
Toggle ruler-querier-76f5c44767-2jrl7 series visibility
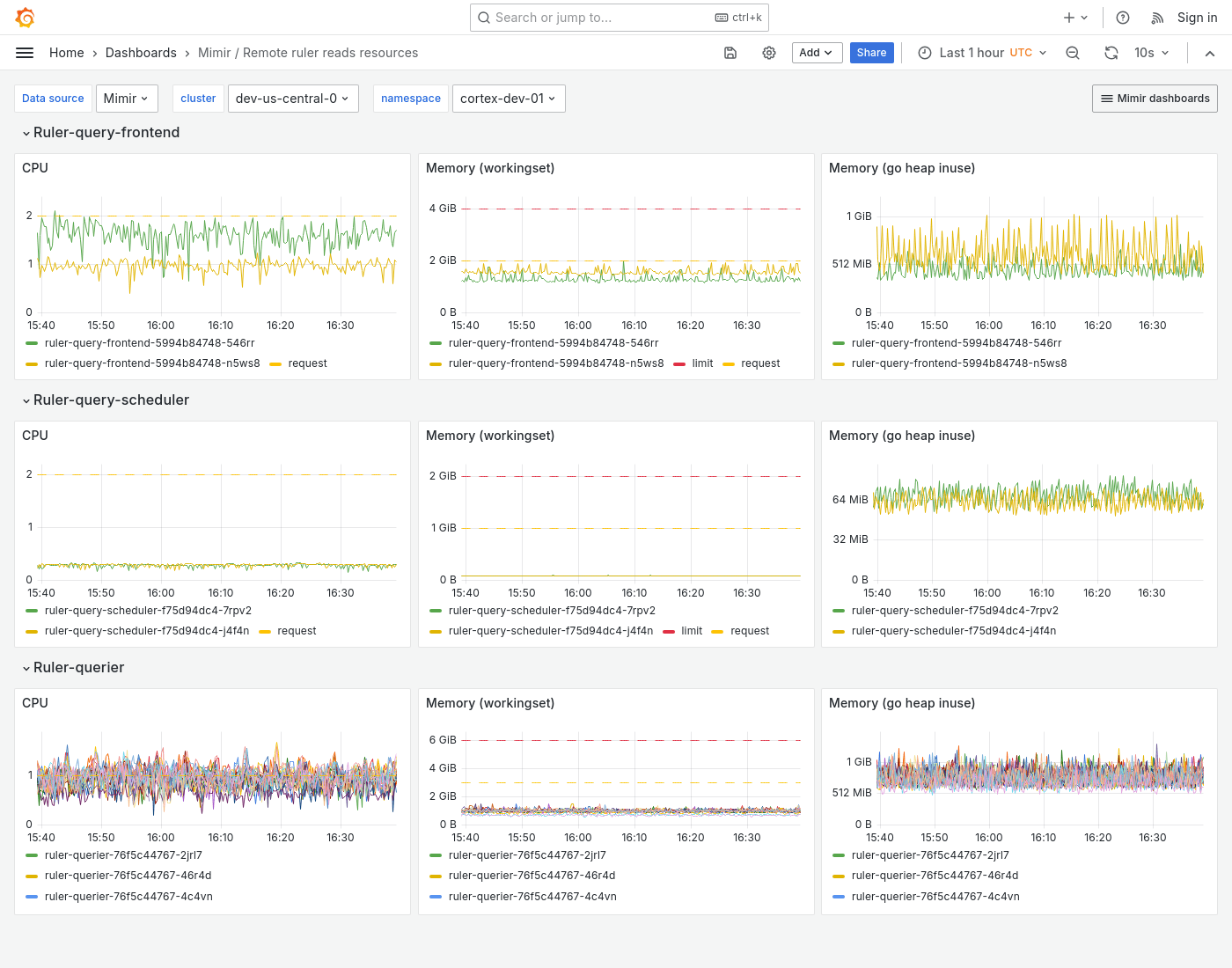click(x=123, y=854)
